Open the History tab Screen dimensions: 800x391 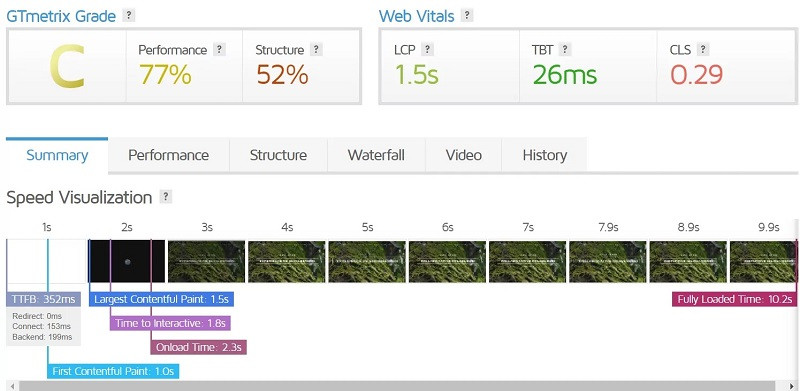tap(544, 155)
